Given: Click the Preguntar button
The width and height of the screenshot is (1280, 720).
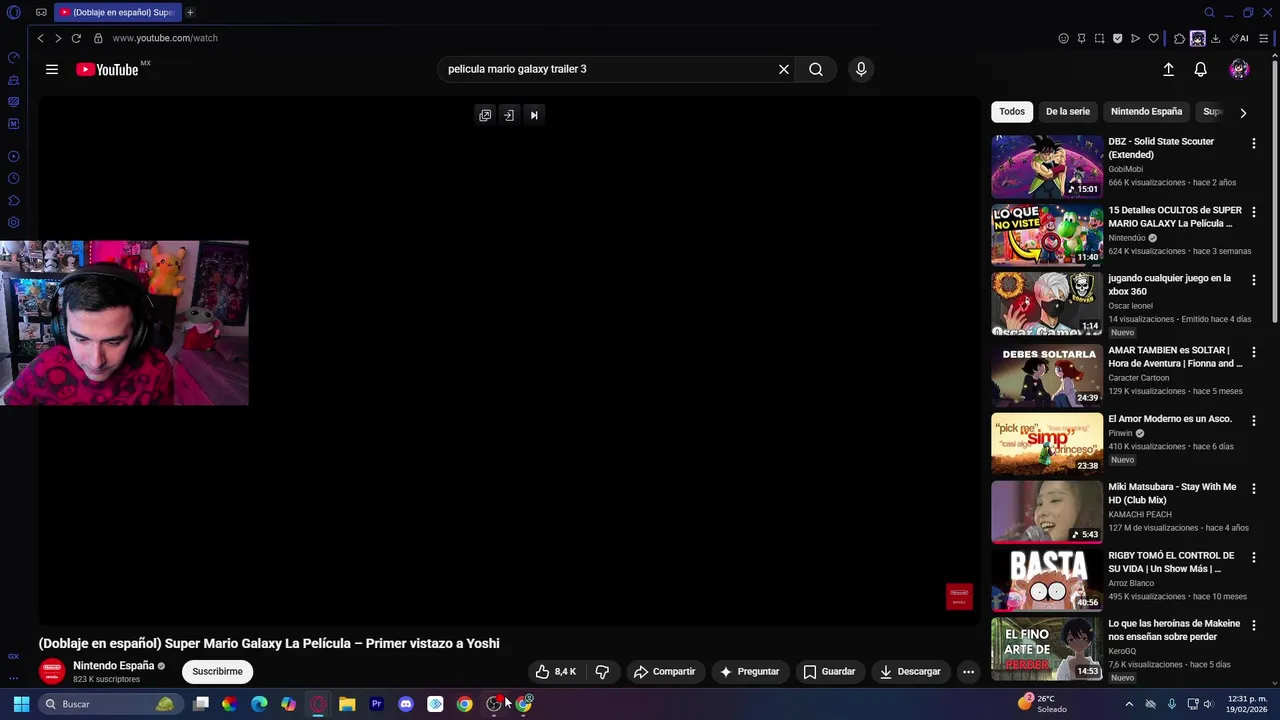Looking at the screenshot, I should coord(749,672).
